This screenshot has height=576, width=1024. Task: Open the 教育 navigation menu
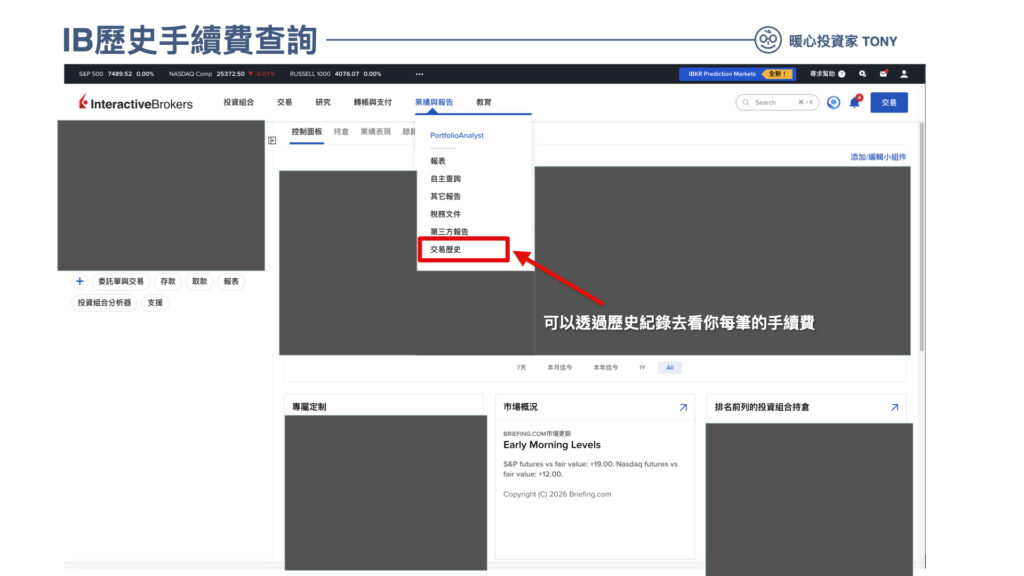pos(483,102)
